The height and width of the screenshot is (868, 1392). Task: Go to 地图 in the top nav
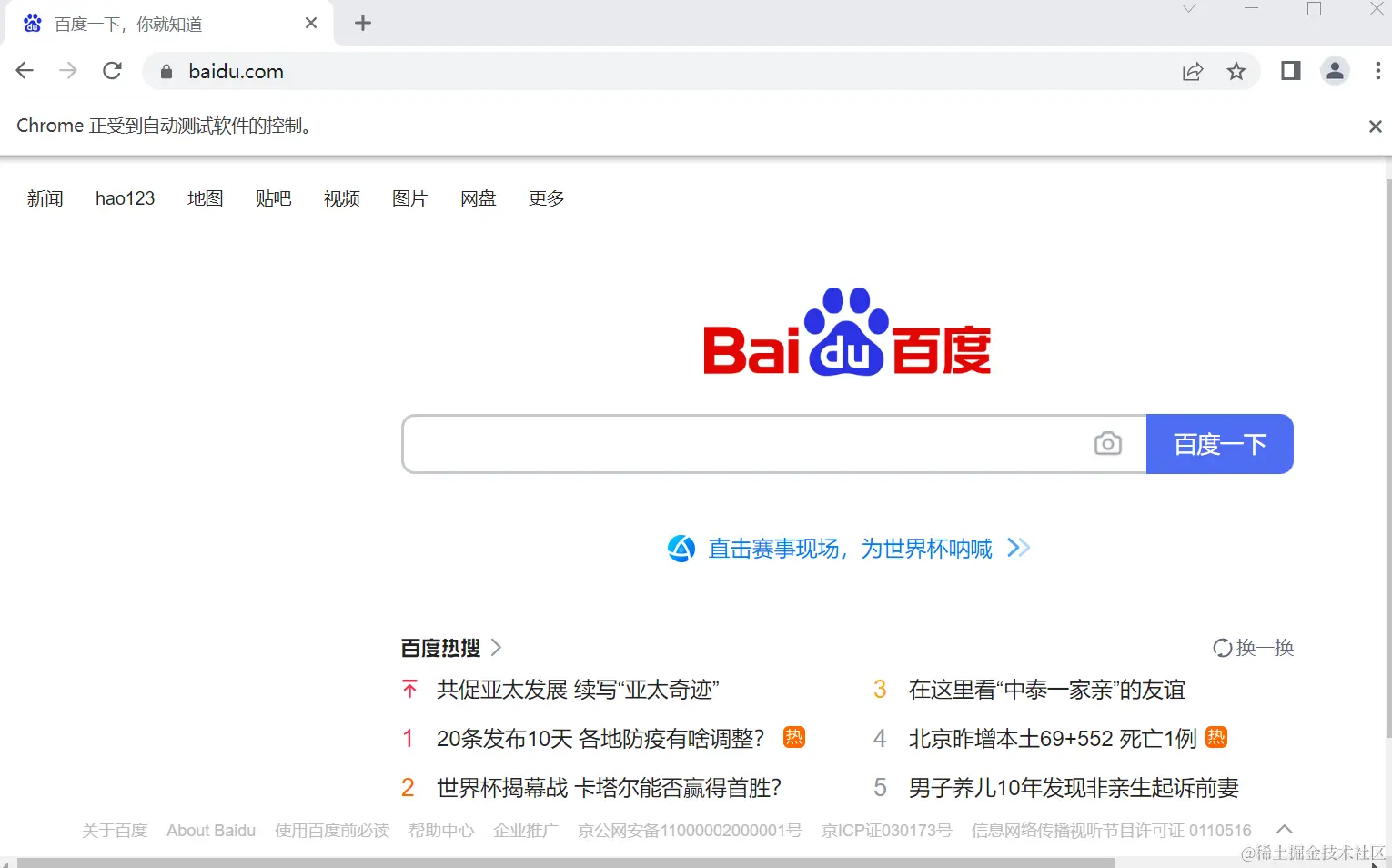point(206,198)
